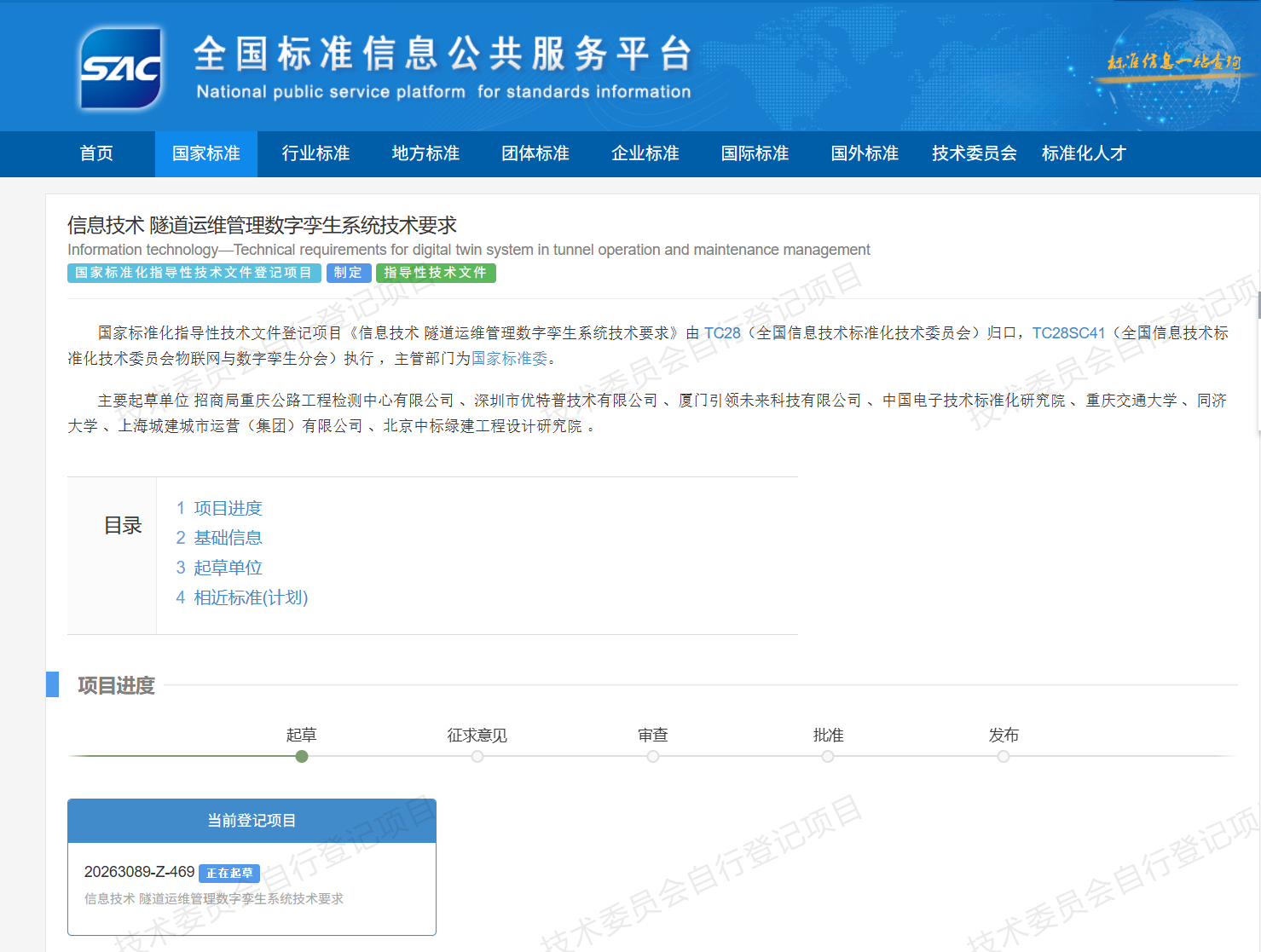1261x952 pixels.
Task: Open project number 20263089-Z-469
Action: click(x=140, y=872)
